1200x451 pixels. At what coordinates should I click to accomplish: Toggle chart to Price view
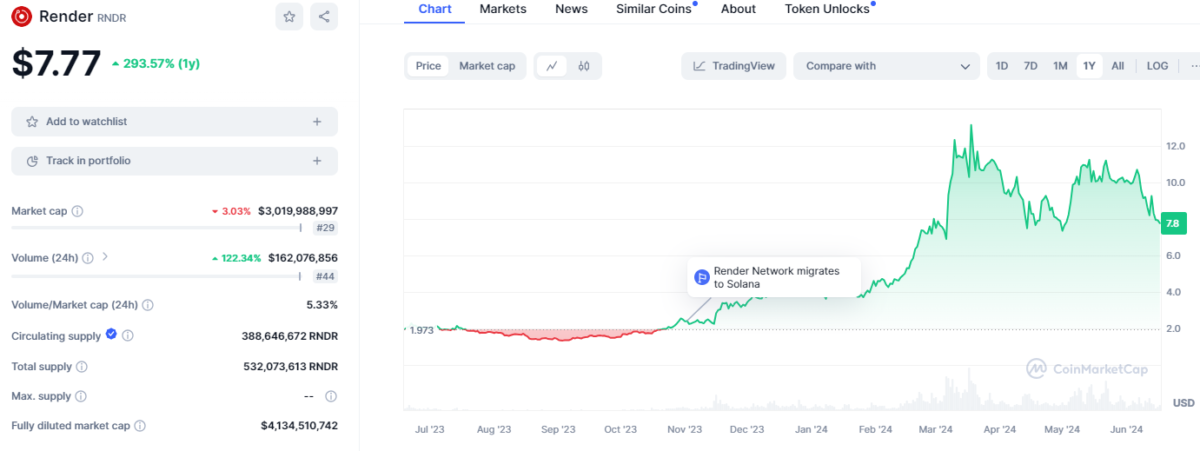(x=428, y=66)
